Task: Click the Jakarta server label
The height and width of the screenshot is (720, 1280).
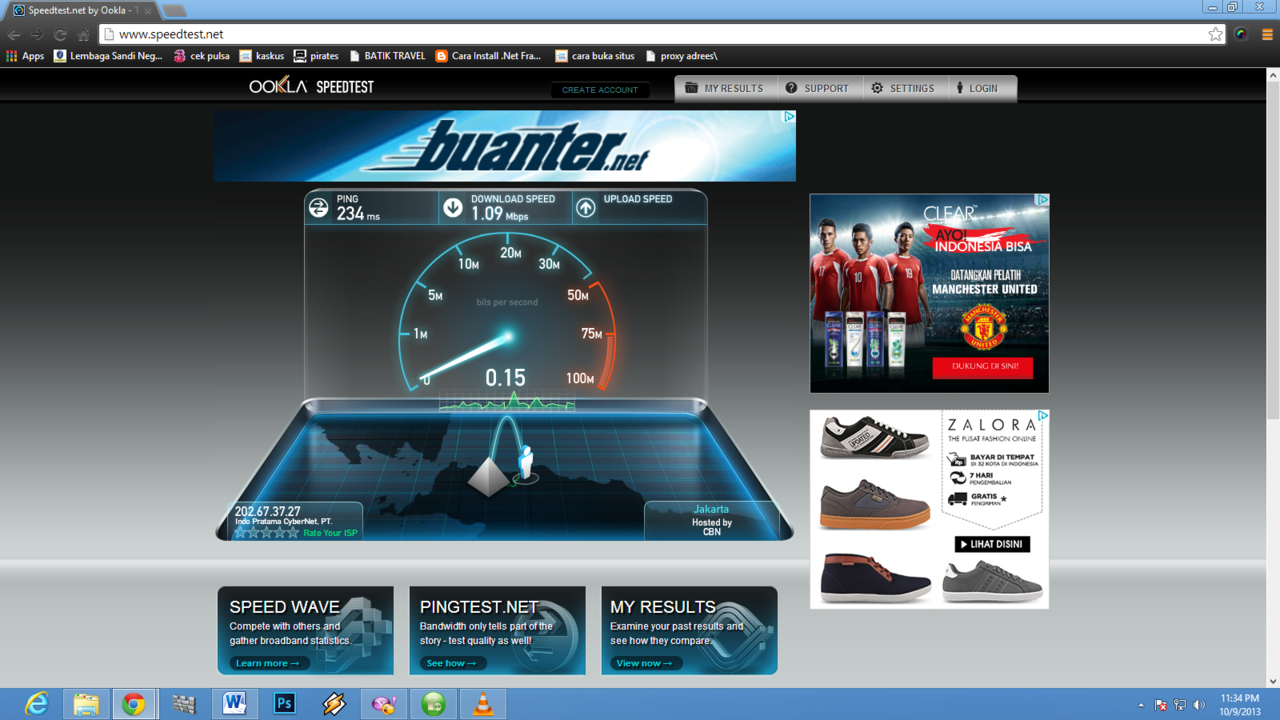Action: [711, 509]
